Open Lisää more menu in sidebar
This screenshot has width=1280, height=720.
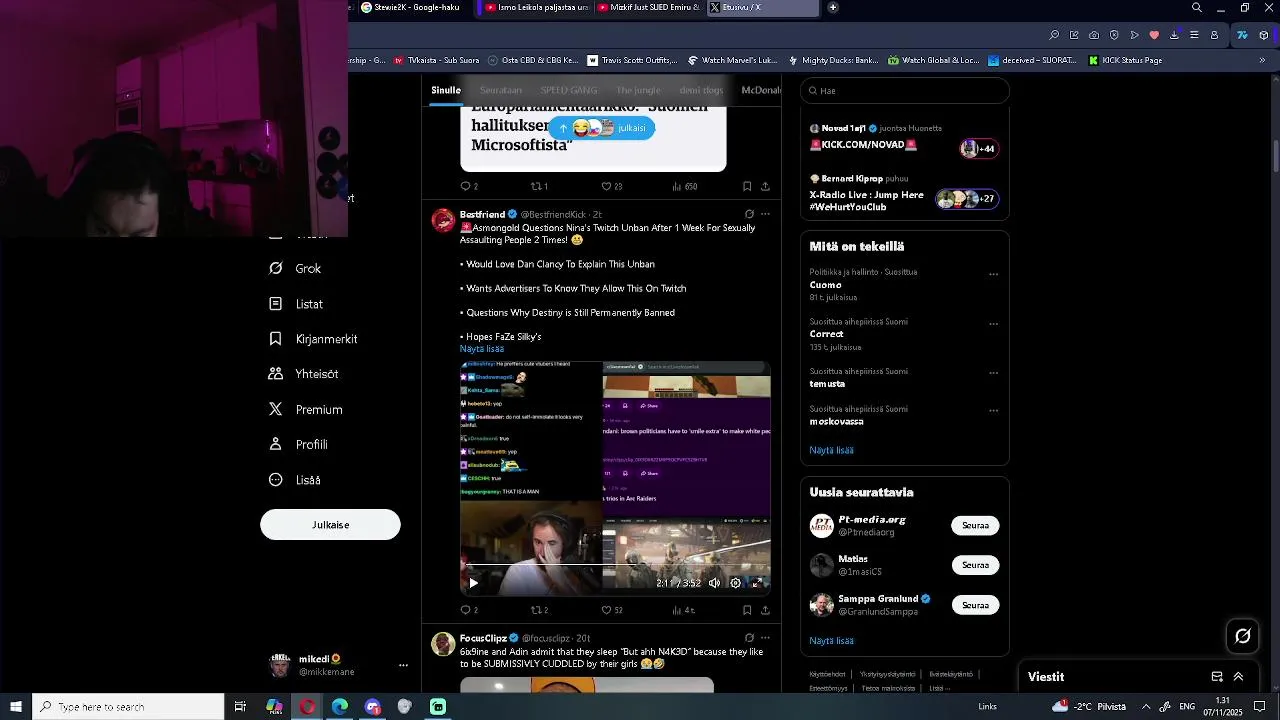295,480
